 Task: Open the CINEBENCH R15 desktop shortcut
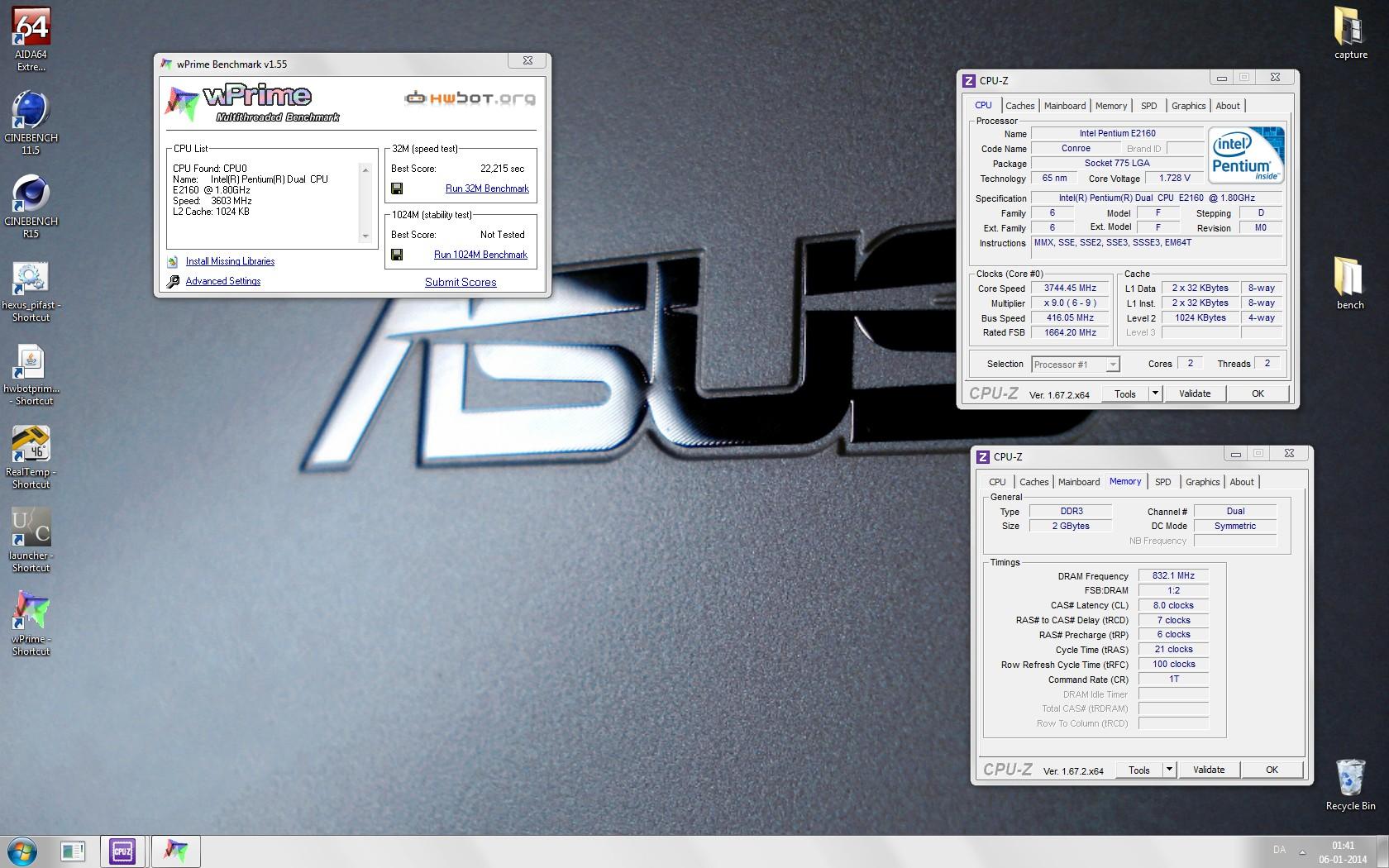pos(31,207)
